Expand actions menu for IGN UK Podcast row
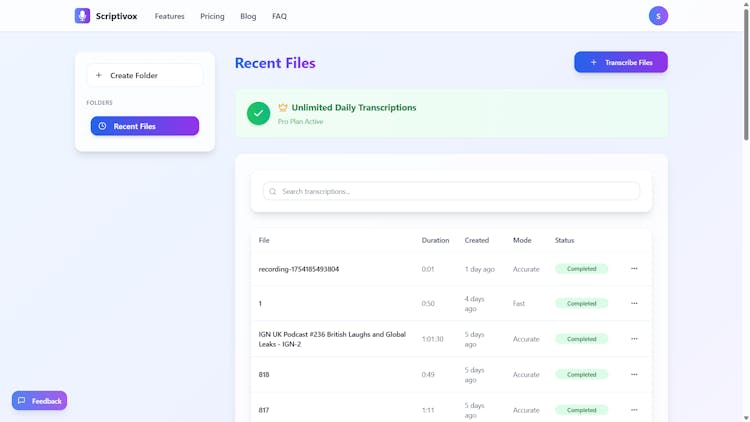 click(634, 339)
